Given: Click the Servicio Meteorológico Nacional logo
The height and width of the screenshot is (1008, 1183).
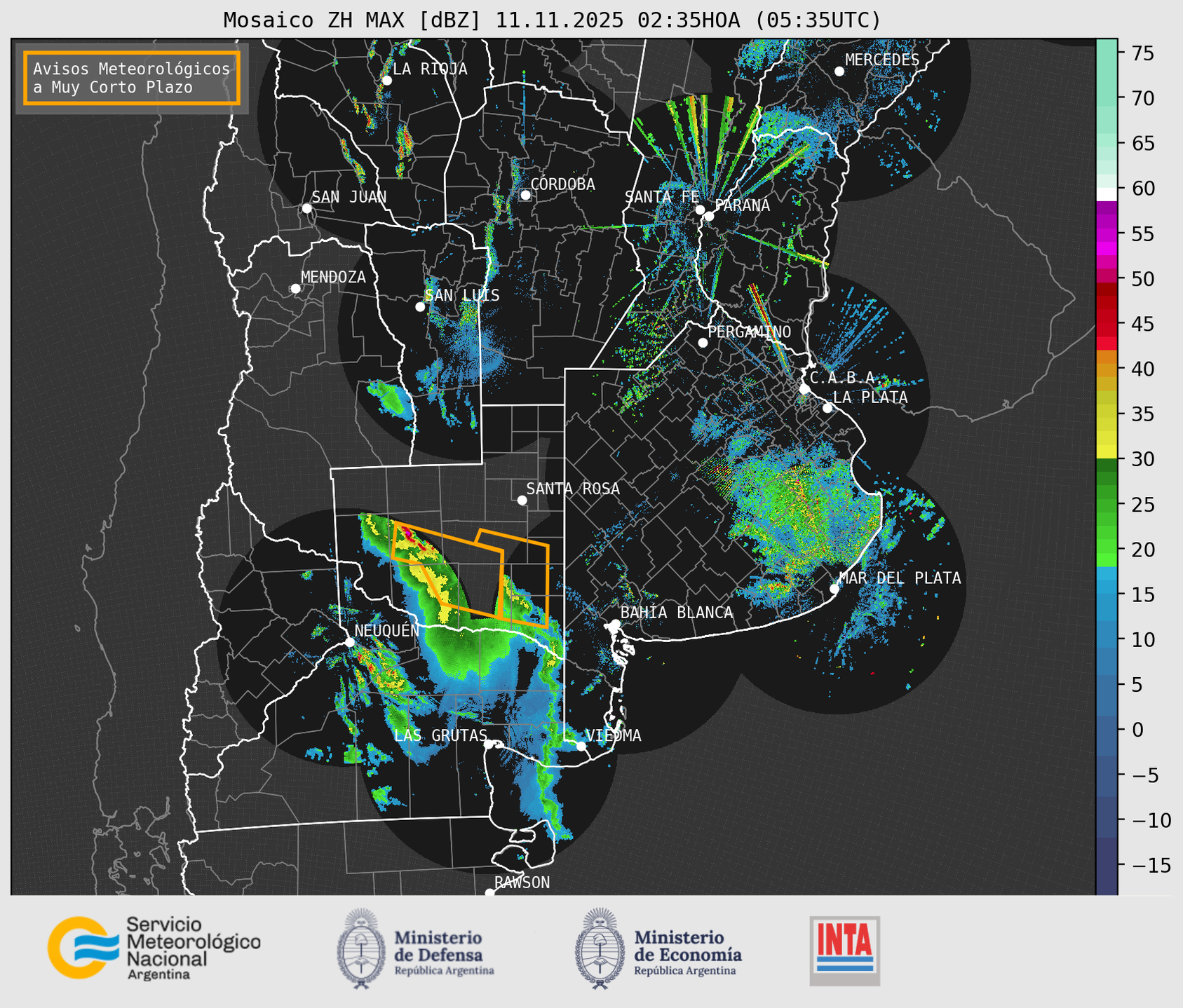Looking at the screenshot, I should coord(154,948).
